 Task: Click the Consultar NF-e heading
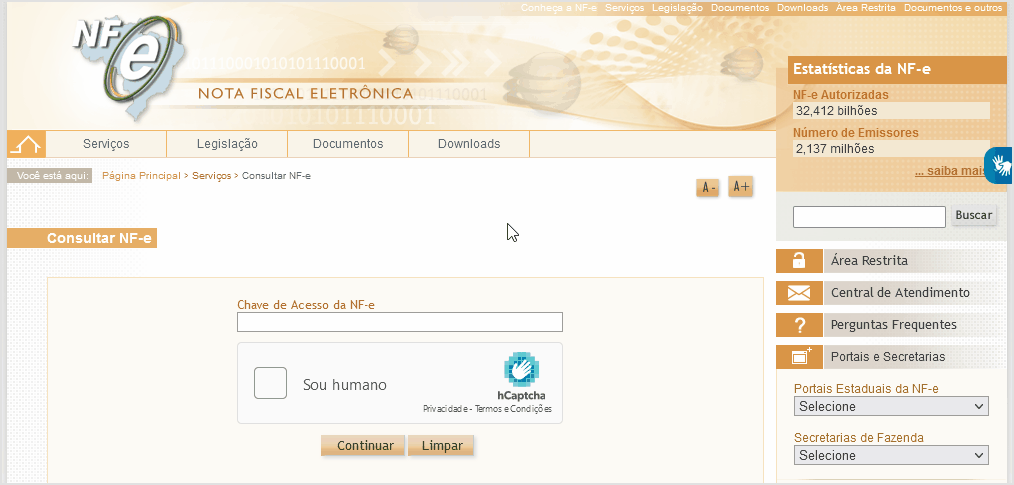click(99, 239)
